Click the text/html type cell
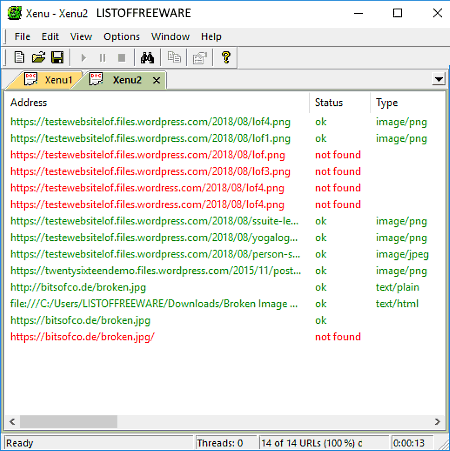 pyautogui.click(x=397, y=304)
